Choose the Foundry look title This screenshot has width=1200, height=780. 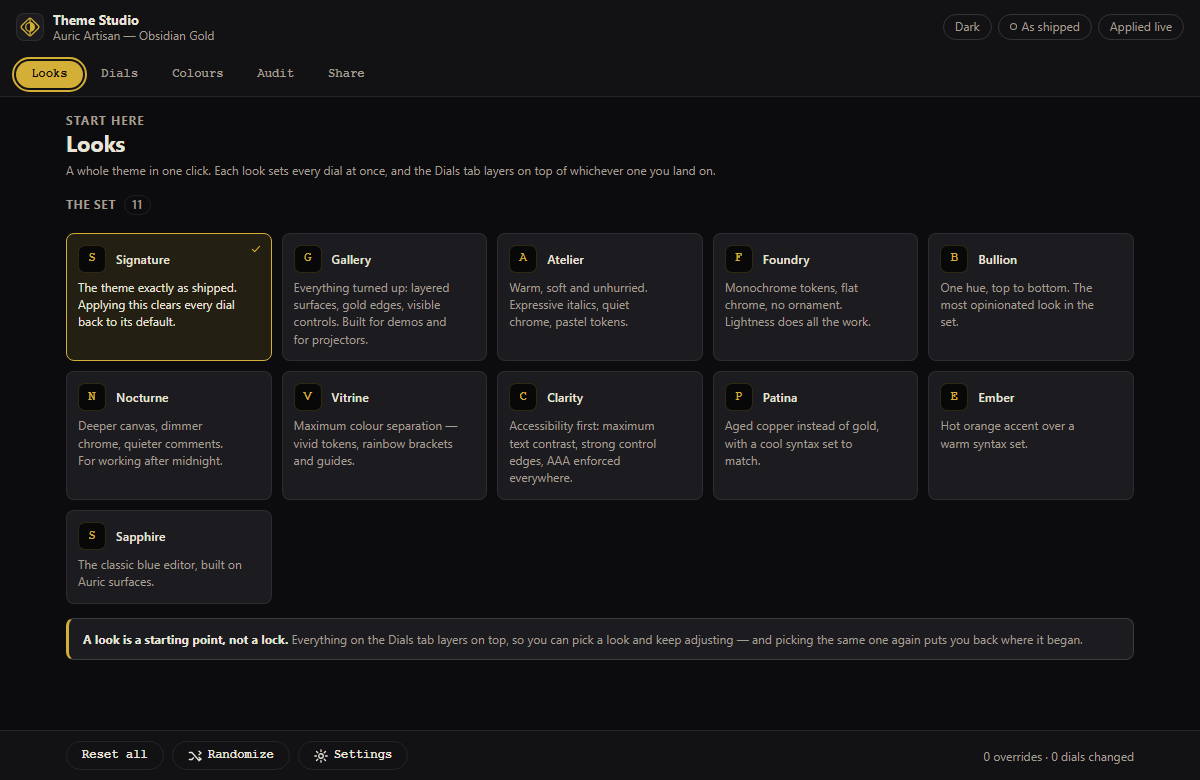786,260
